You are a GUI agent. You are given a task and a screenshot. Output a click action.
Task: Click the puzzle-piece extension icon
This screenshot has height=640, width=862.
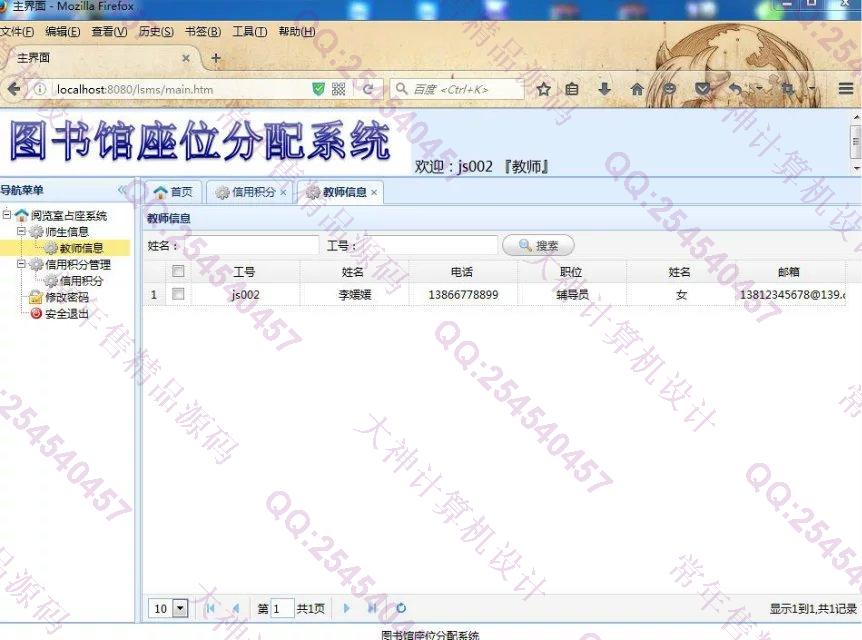click(x=788, y=89)
